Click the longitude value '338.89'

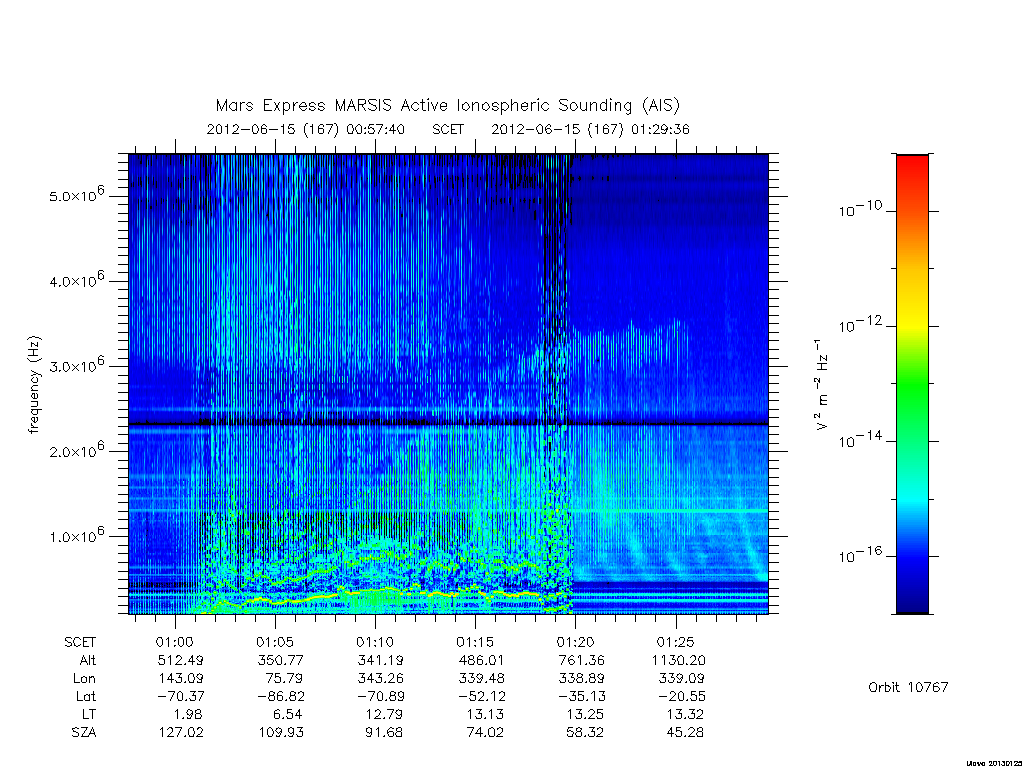pos(581,679)
